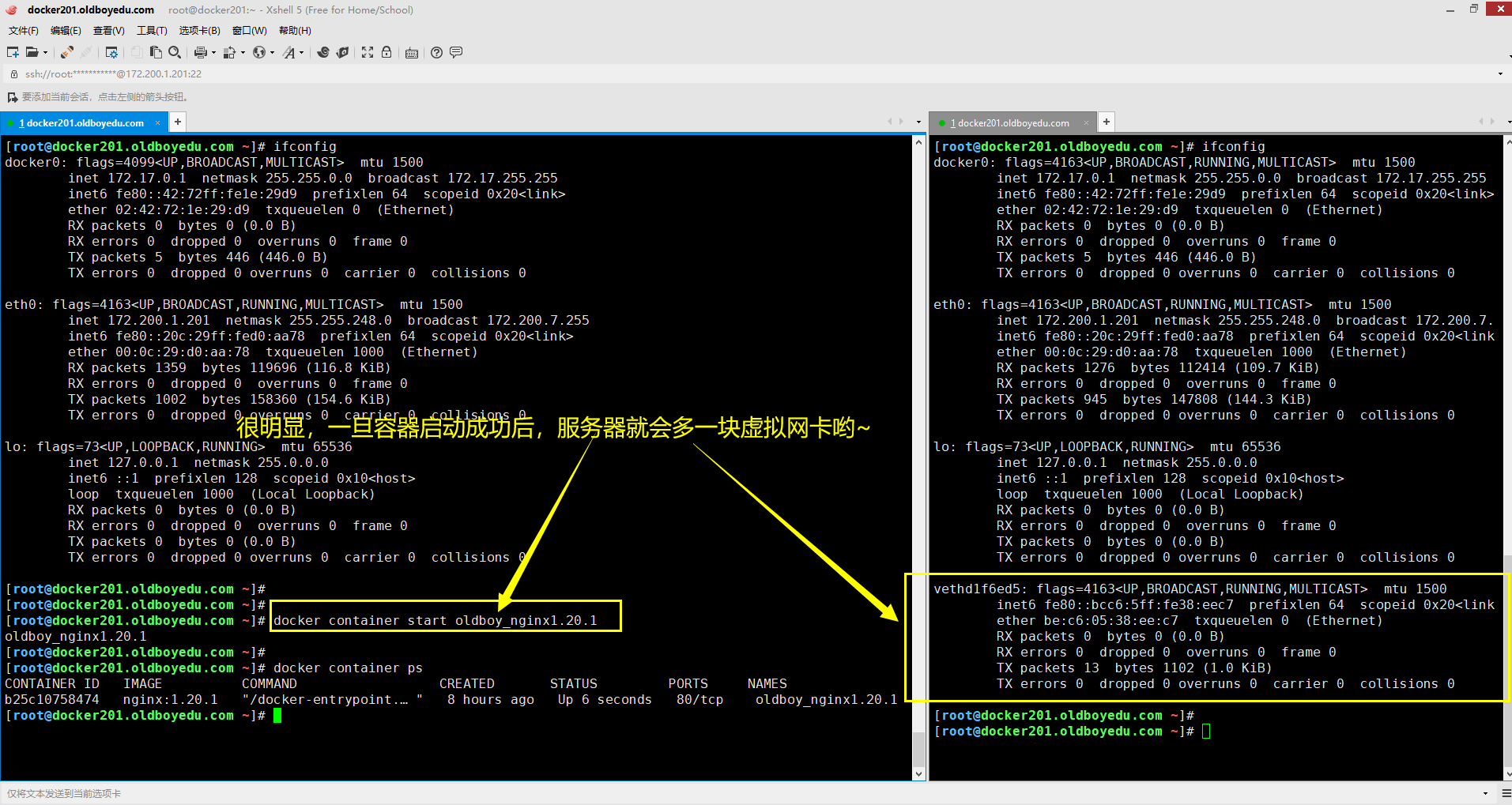Open session Properties gear icon
The width and height of the screenshot is (1512, 805).
(111, 52)
